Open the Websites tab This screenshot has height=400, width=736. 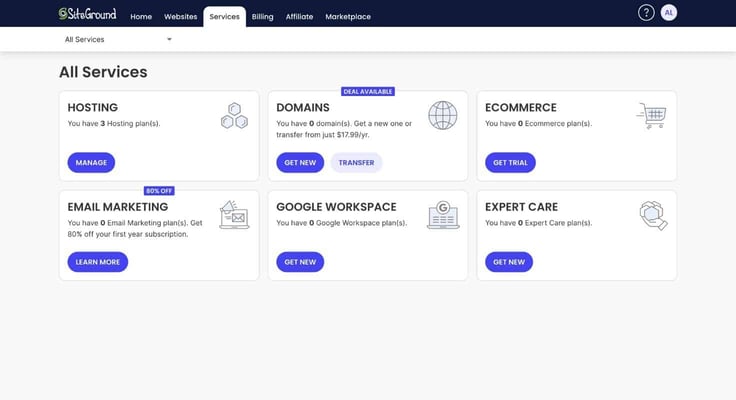181,16
